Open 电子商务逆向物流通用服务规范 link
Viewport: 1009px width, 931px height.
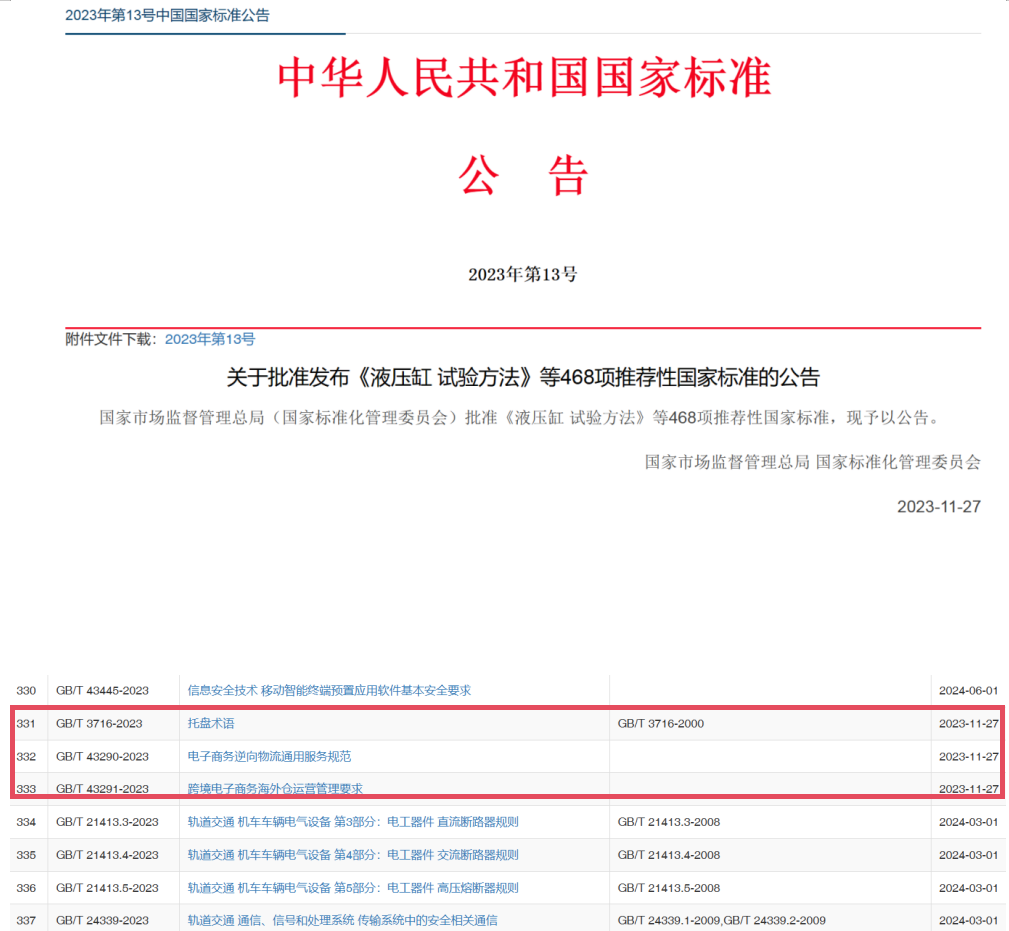tap(269, 756)
